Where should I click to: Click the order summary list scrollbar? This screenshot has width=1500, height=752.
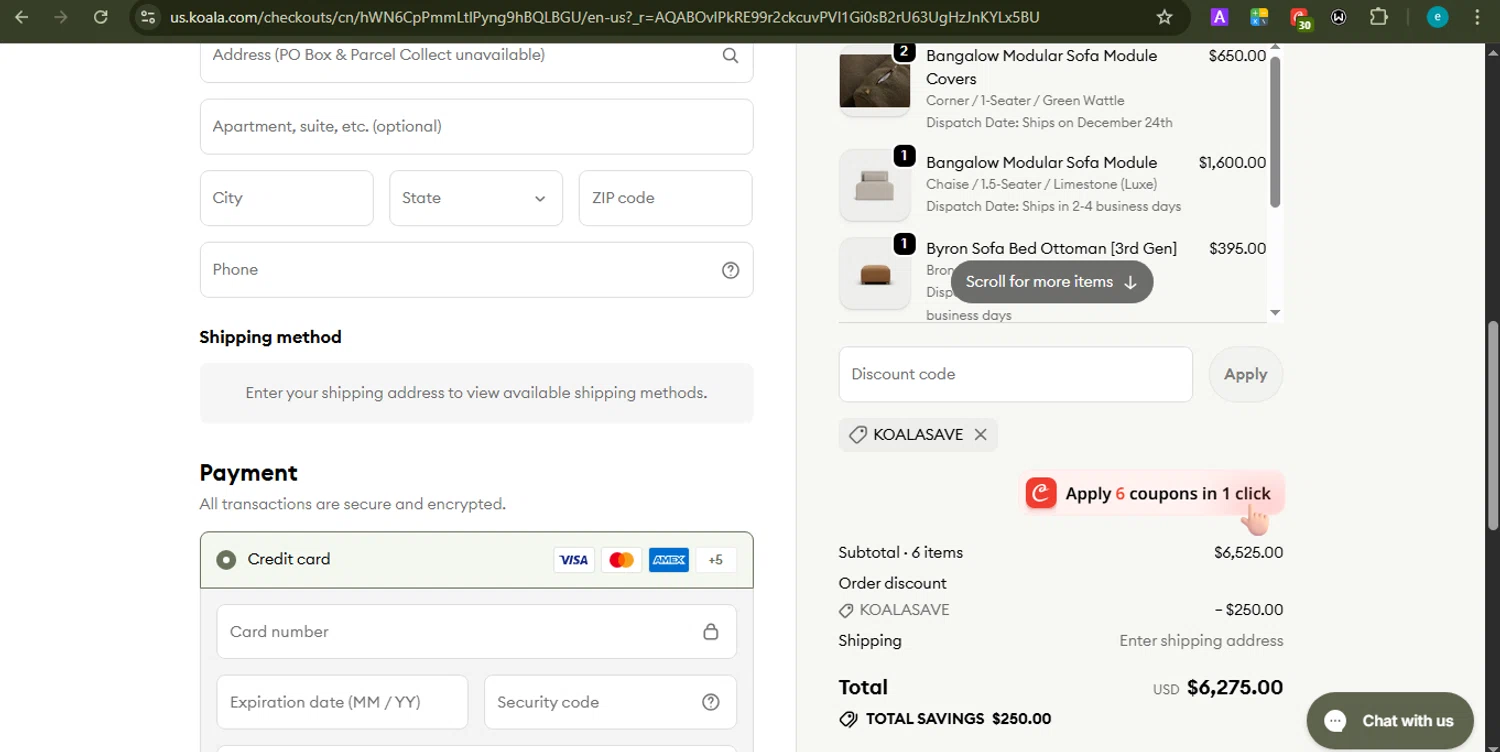pyautogui.click(x=1275, y=130)
